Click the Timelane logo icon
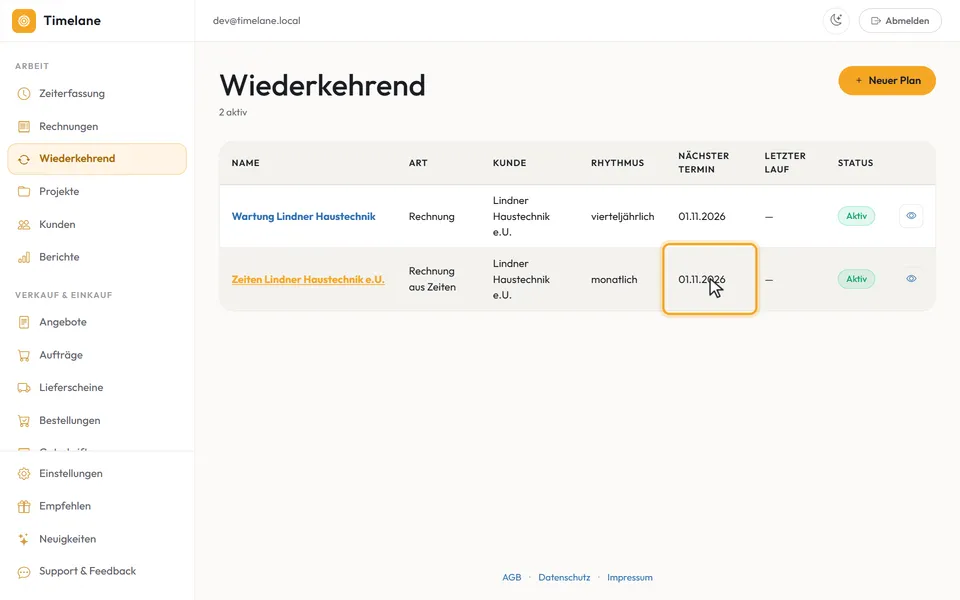The width and height of the screenshot is (960, 600). (24, 21)
